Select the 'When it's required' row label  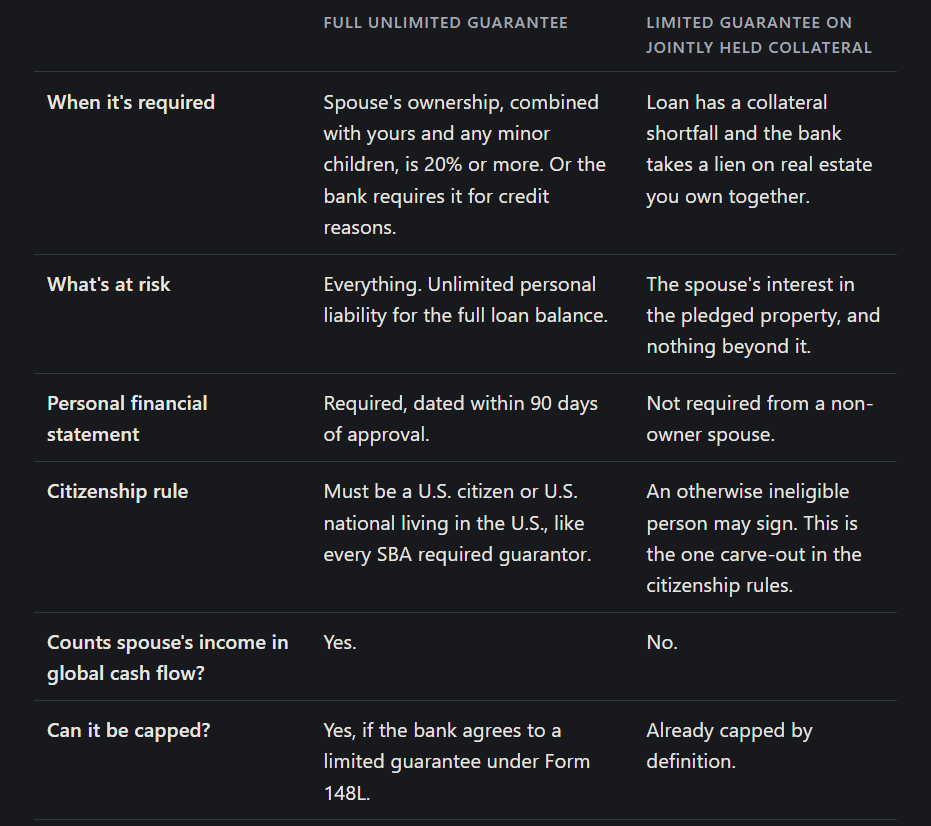click(131, 102)
